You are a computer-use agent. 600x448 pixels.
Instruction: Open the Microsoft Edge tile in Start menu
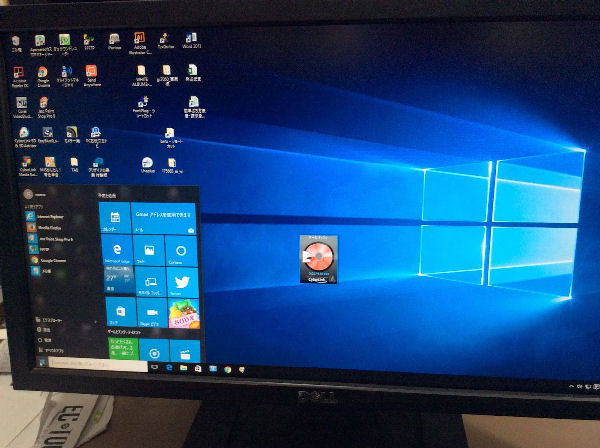[117, 250]
